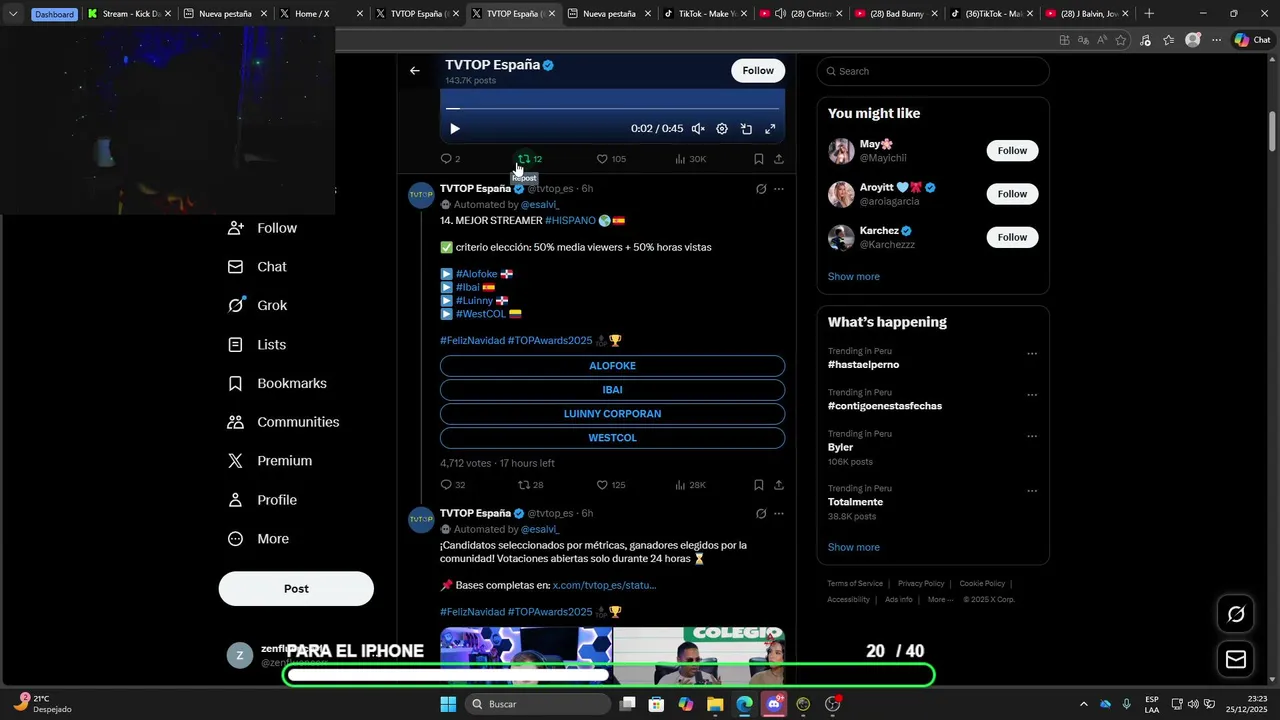Reply to the poll post with 32 replies
The width and height of the screenshot is (1280, 720).
pyautogui.click(x=452, y=485)
